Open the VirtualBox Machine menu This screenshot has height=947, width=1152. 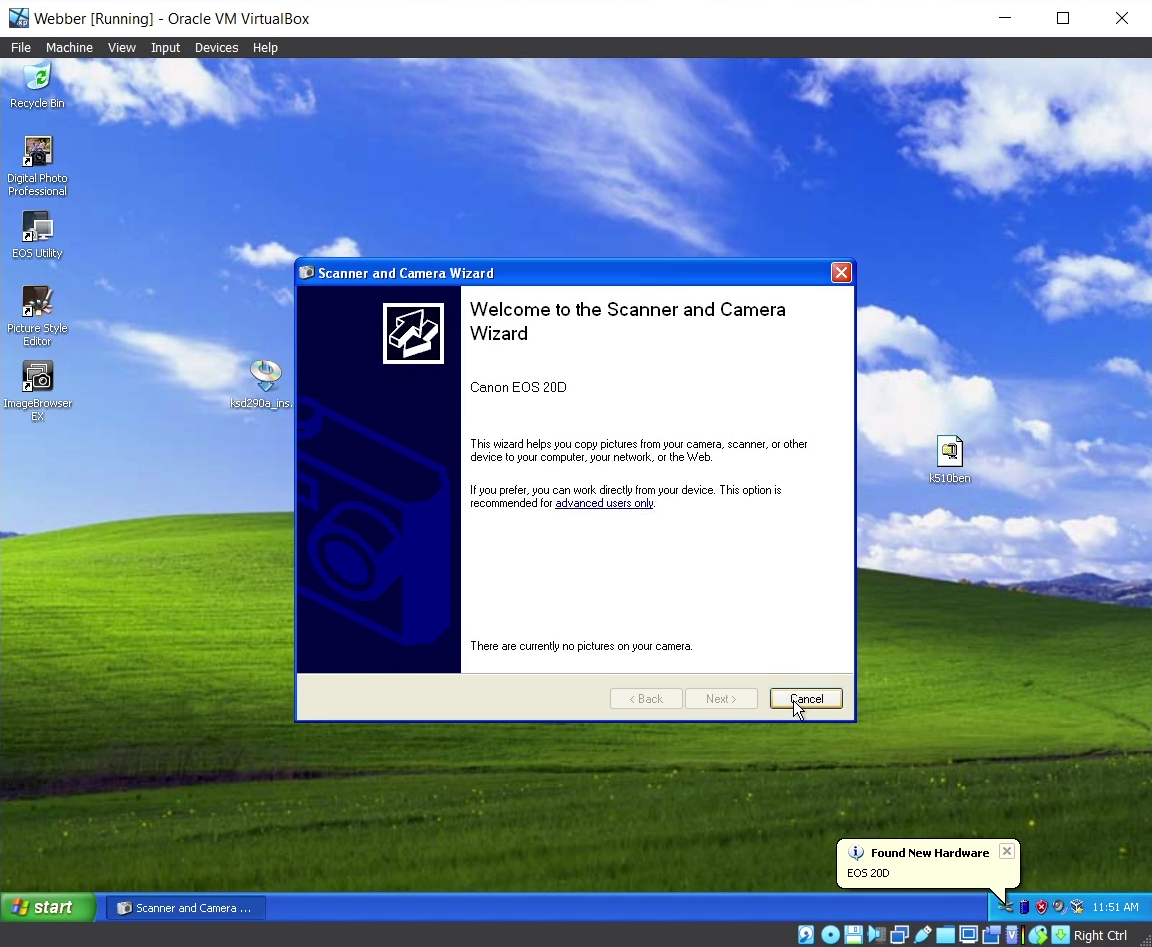pos(69,47)
